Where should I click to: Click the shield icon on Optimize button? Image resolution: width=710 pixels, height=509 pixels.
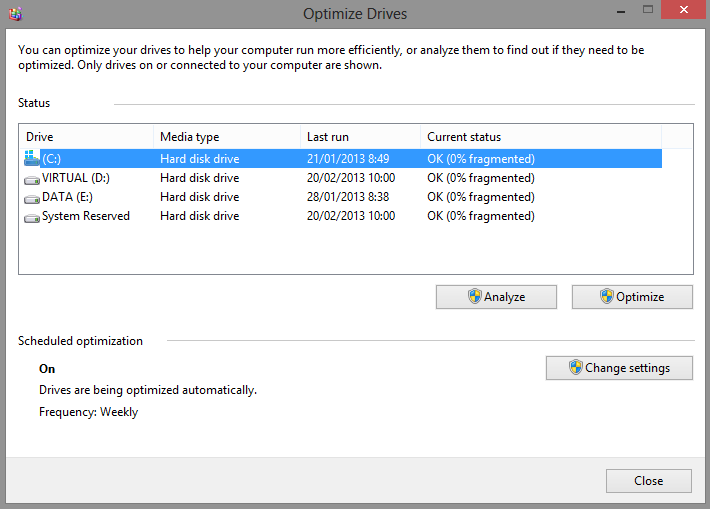pos(607,297)
